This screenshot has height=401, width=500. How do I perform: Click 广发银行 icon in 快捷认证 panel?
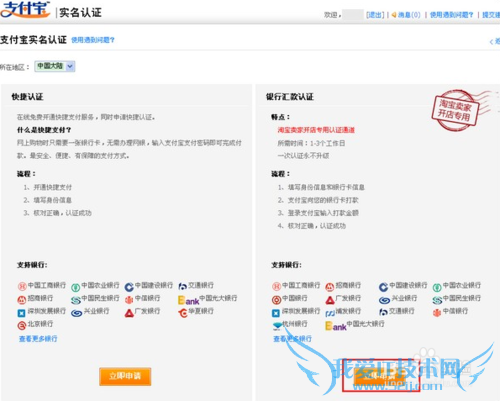(x=129, y=313)
